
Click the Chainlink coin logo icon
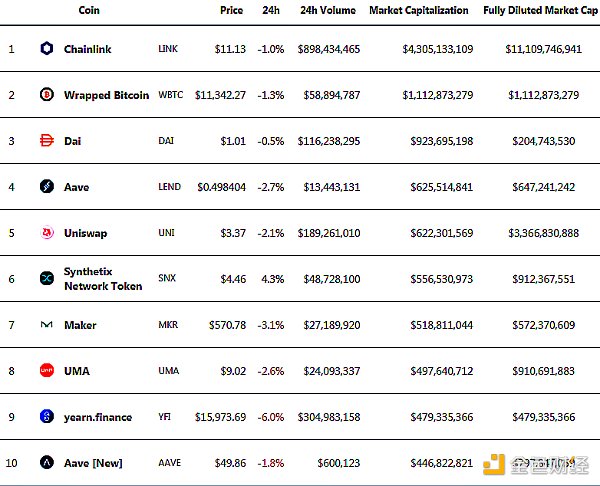coord(46,48)
